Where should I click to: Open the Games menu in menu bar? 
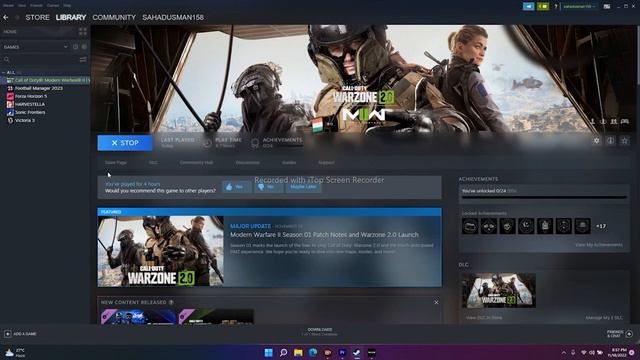coord(53,6)
